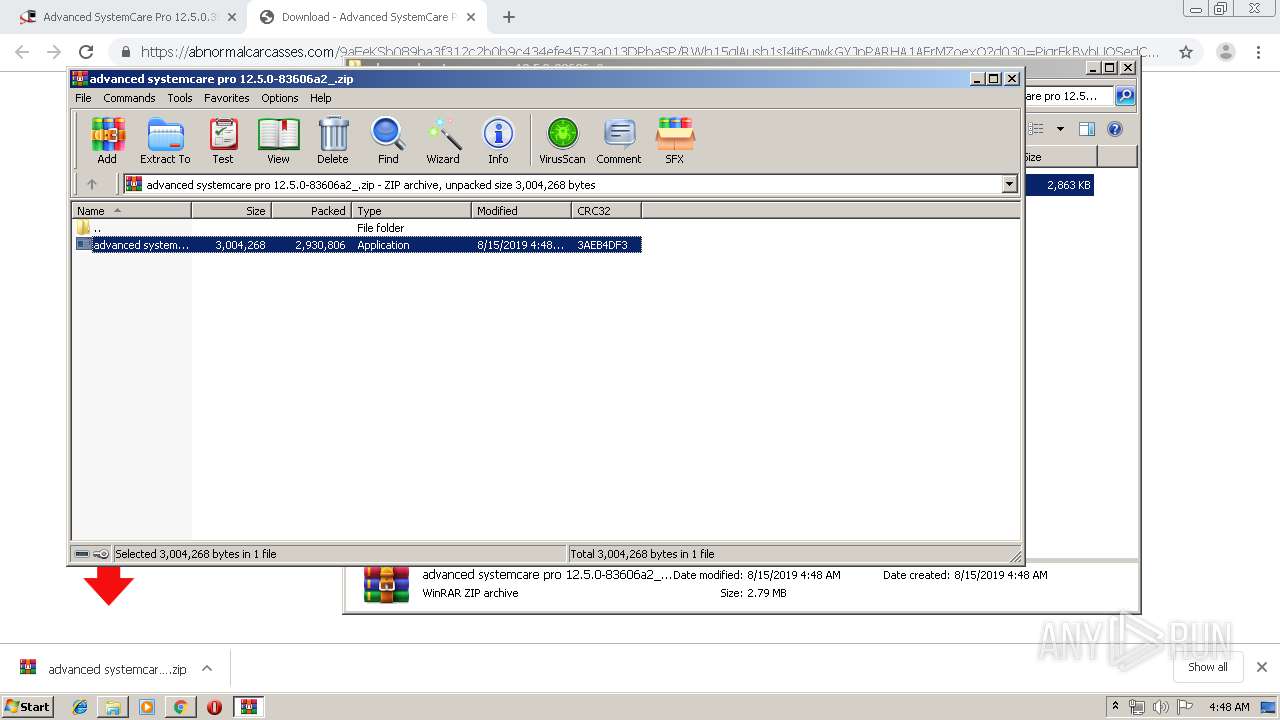The image size is (1280, 720).
Task: Open Windows Start menu
Action: click(x=27, y=706)
